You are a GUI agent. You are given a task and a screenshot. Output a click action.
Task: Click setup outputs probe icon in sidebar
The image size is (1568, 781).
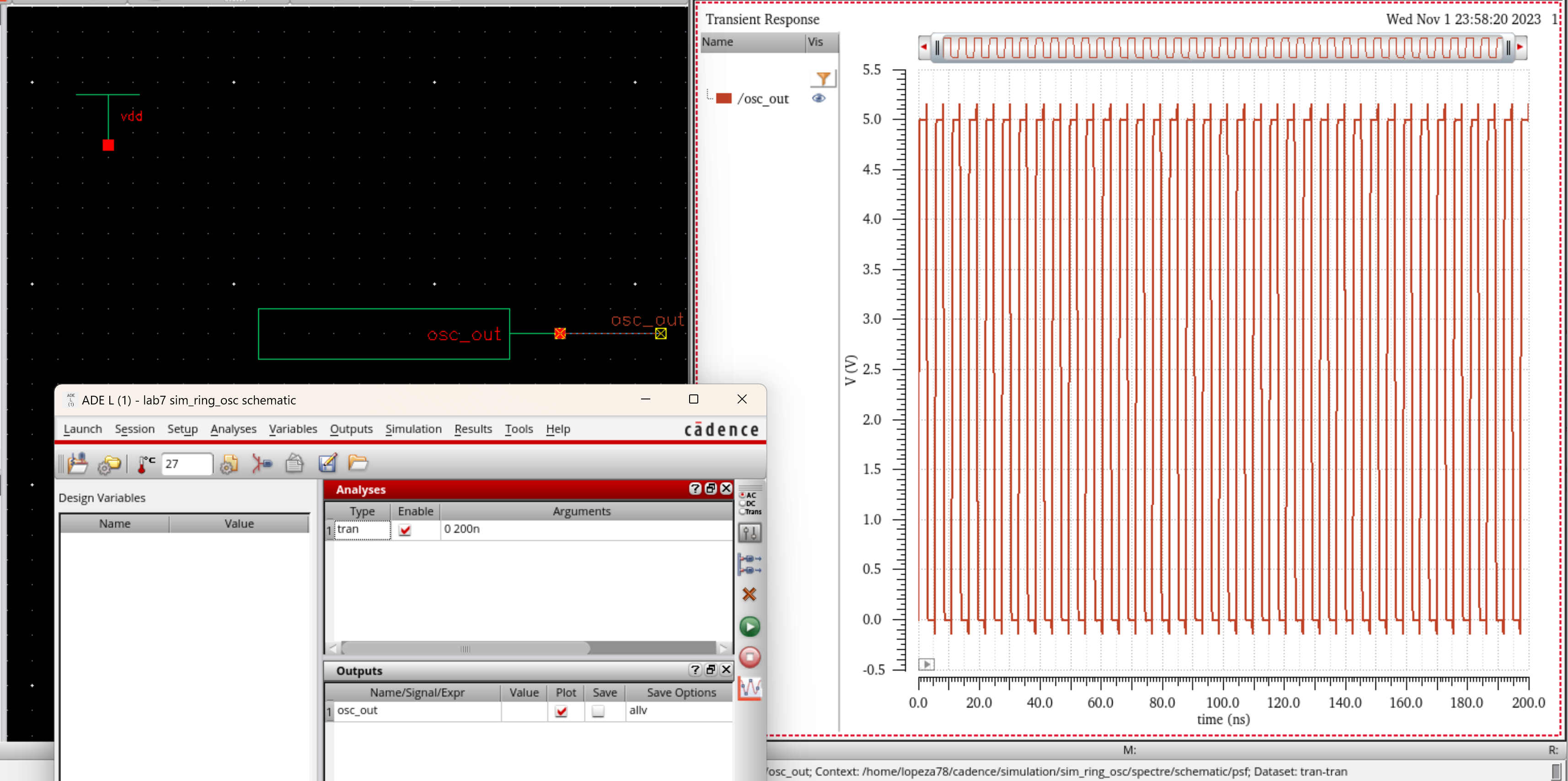[749, 564]
